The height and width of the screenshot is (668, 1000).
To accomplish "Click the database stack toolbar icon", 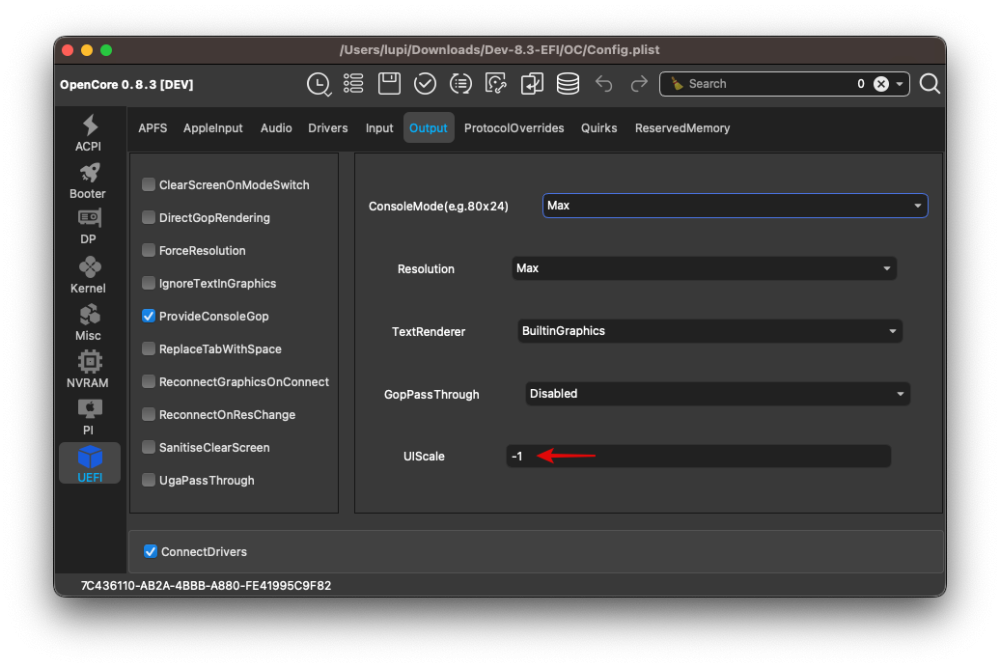I will click(568, 84).
